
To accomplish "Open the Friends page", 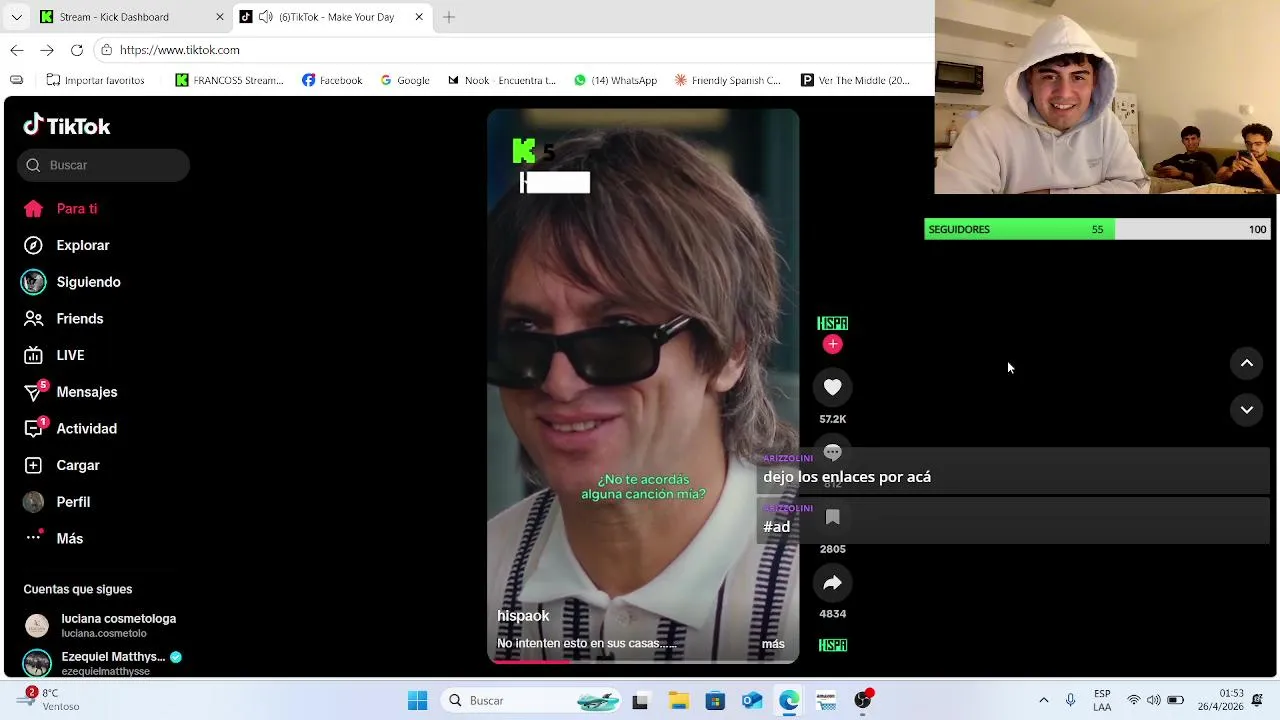I will click(x=64, y=319).
